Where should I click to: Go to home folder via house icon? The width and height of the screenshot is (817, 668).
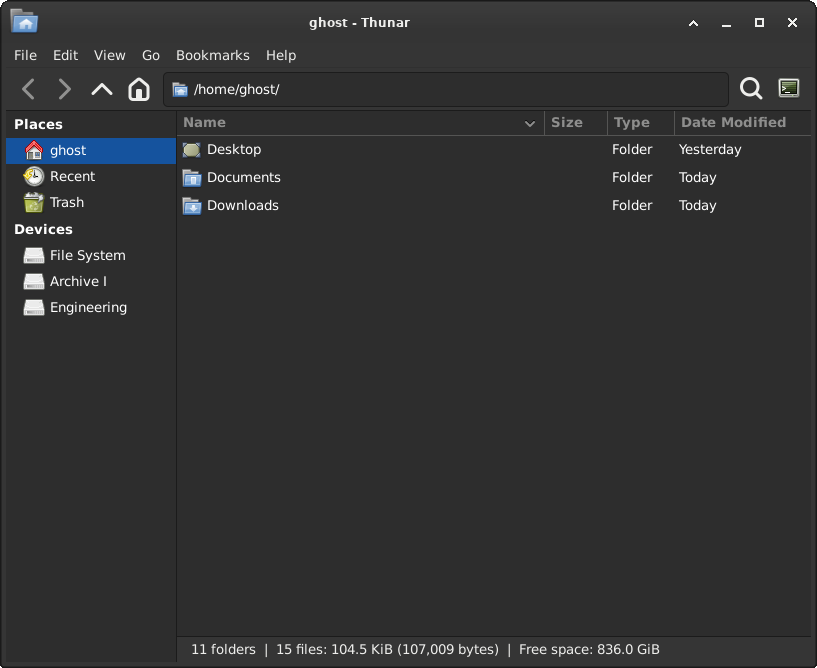[139, 89]
